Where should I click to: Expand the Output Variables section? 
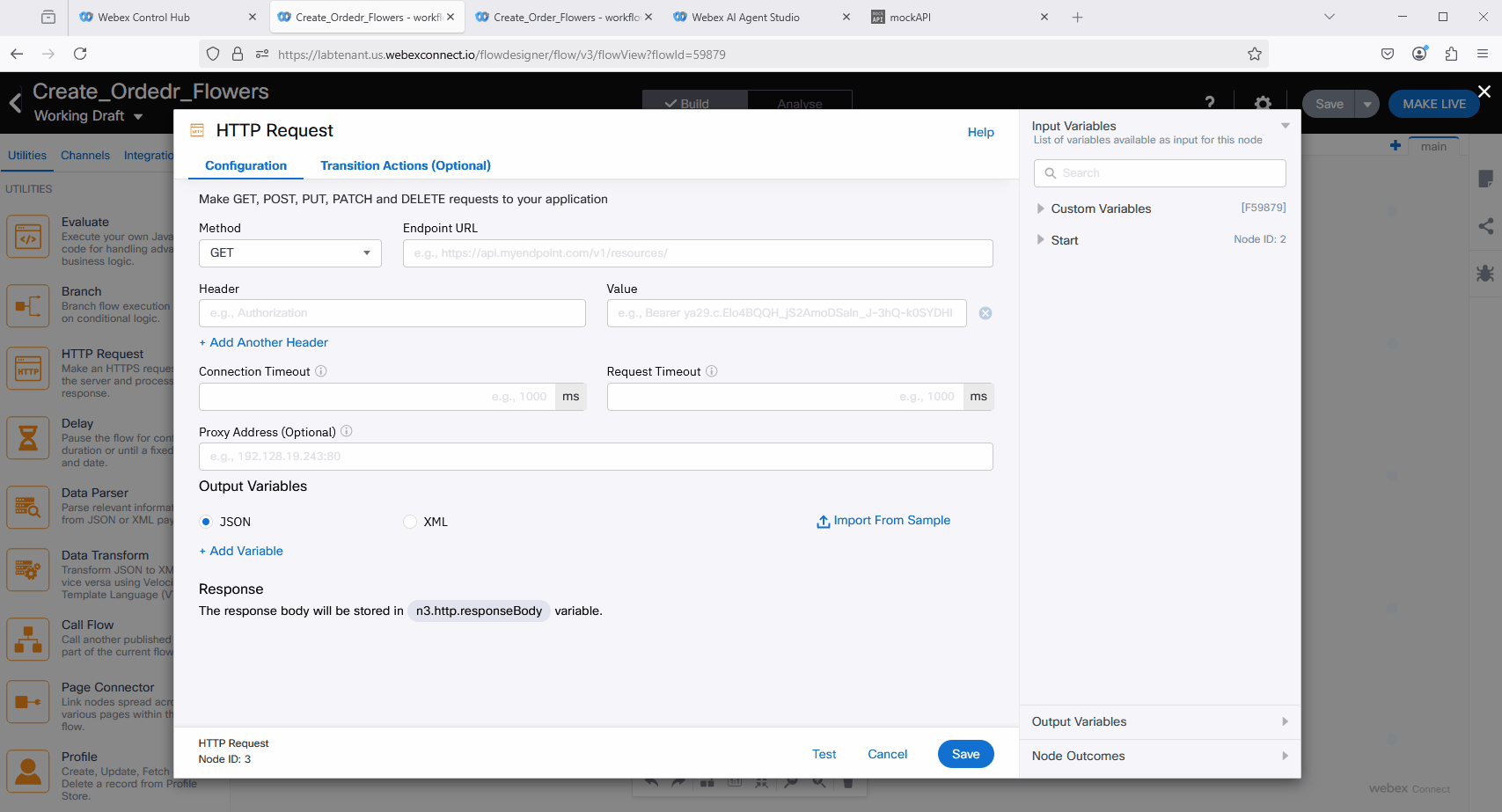coord(1159,721)
